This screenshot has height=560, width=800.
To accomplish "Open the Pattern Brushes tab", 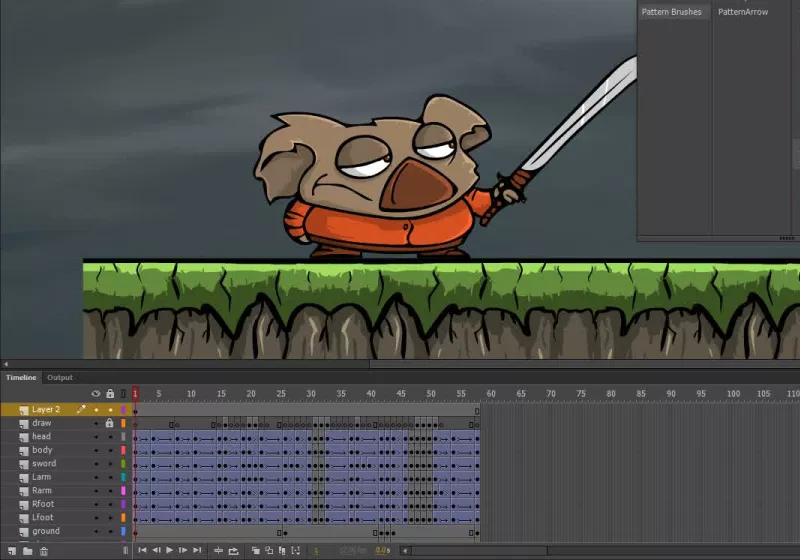I will click(671, 12).
